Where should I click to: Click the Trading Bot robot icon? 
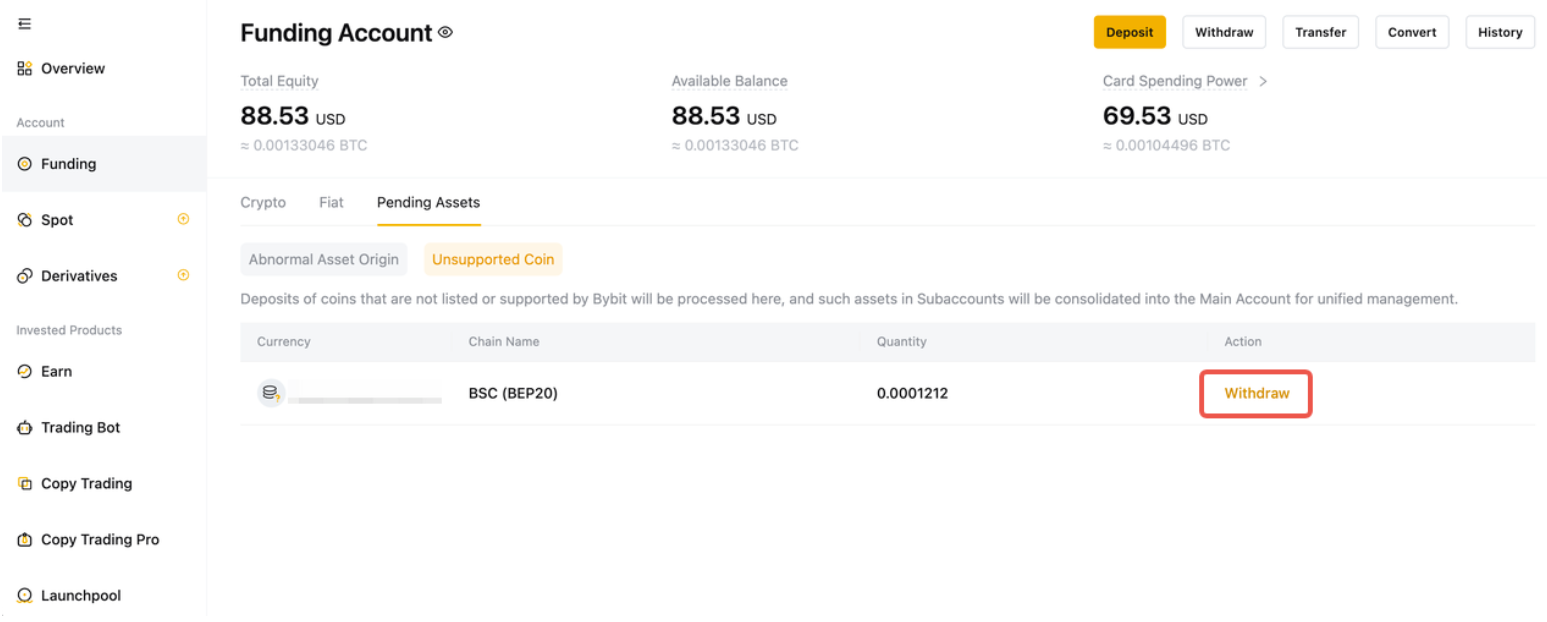click(x=25, y=428)
